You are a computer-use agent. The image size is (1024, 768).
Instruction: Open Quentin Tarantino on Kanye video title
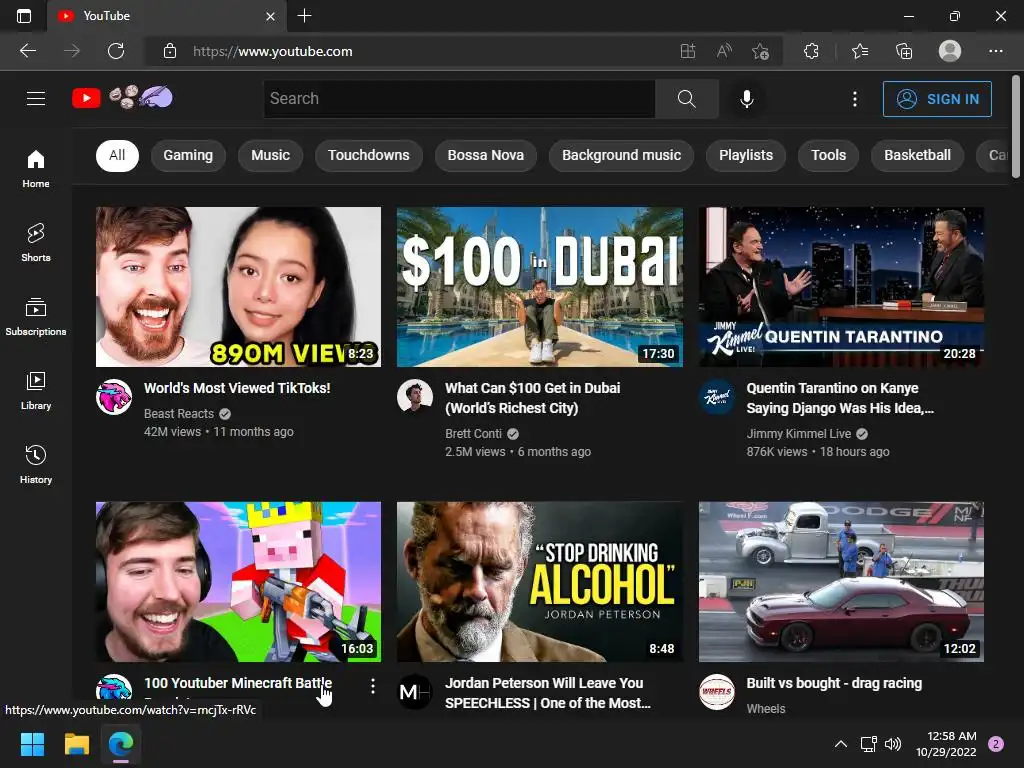click(840, 398)
